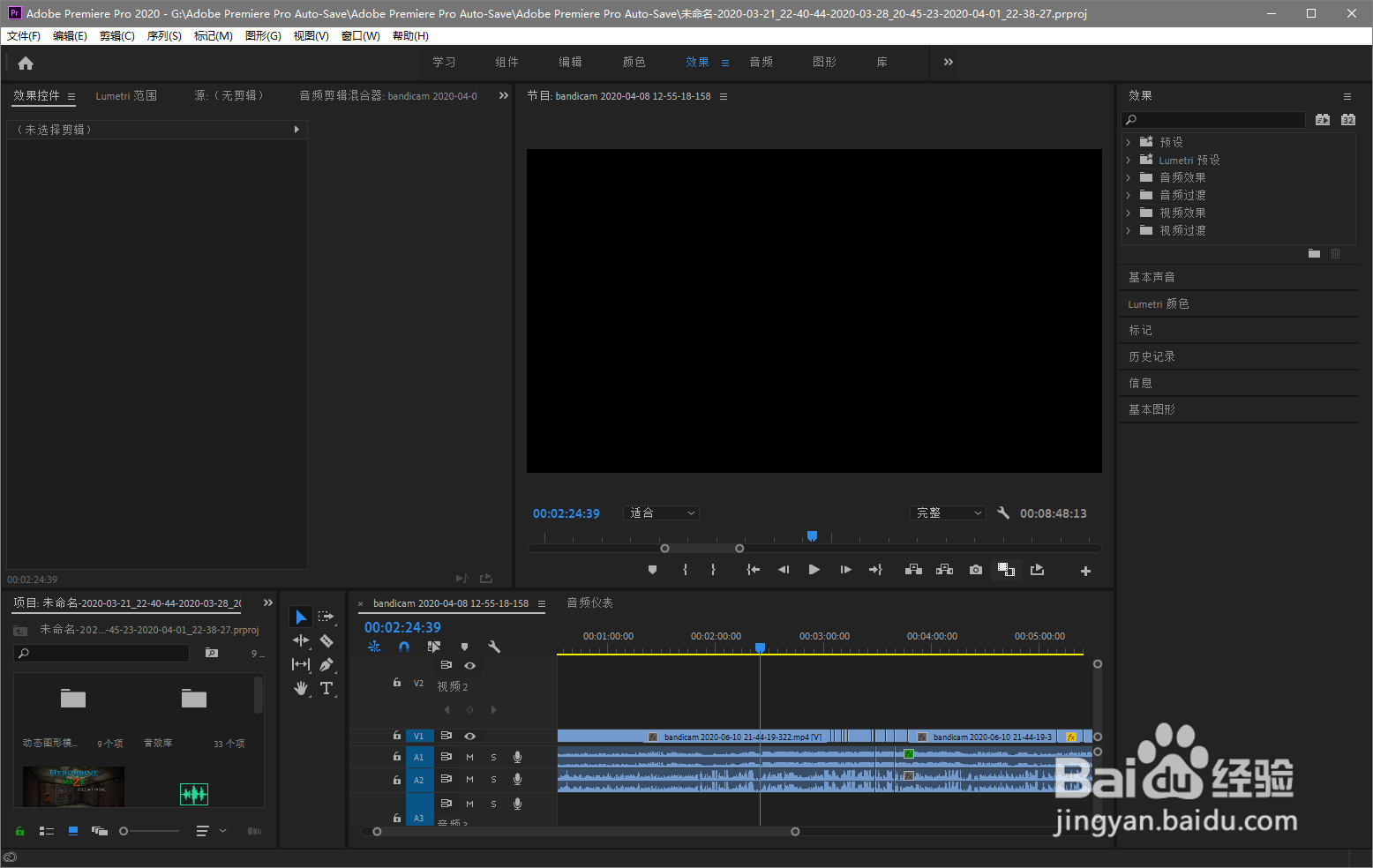Step forward one frame
Image resolution: width=1373 pixels, height=868 pixels.
845,570
